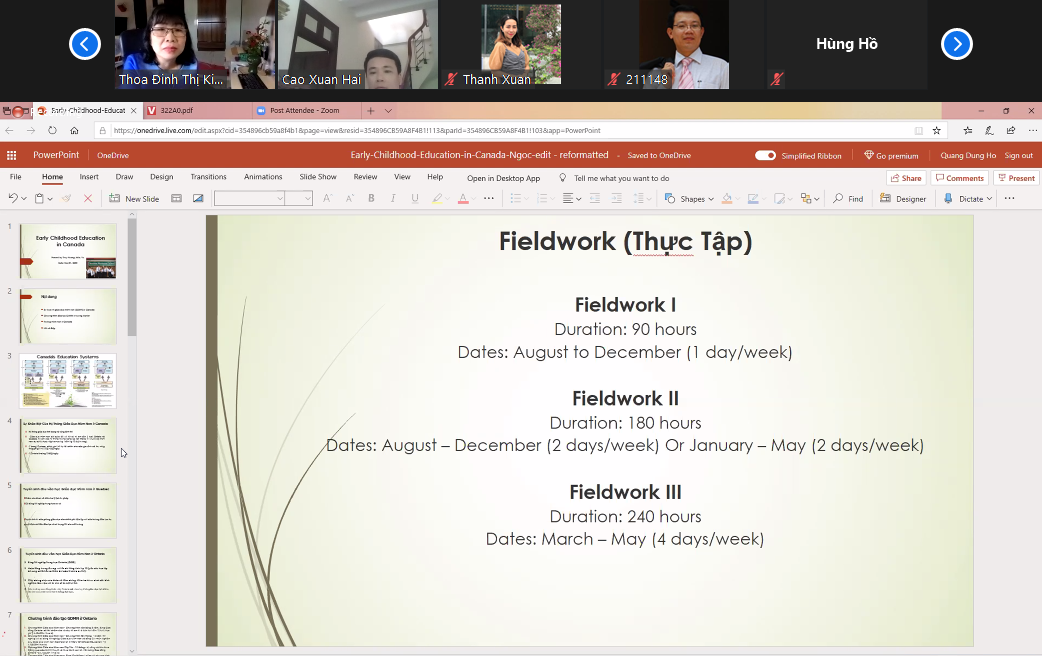Click the Underline formatting icon
Image resolution: width=1042 pixels, height=656 pixels.
(x=415, y=198)
